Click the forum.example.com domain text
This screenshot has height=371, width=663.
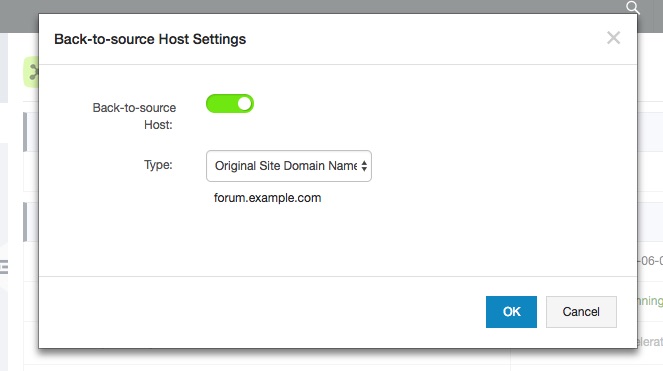click(x=267, y=198)
